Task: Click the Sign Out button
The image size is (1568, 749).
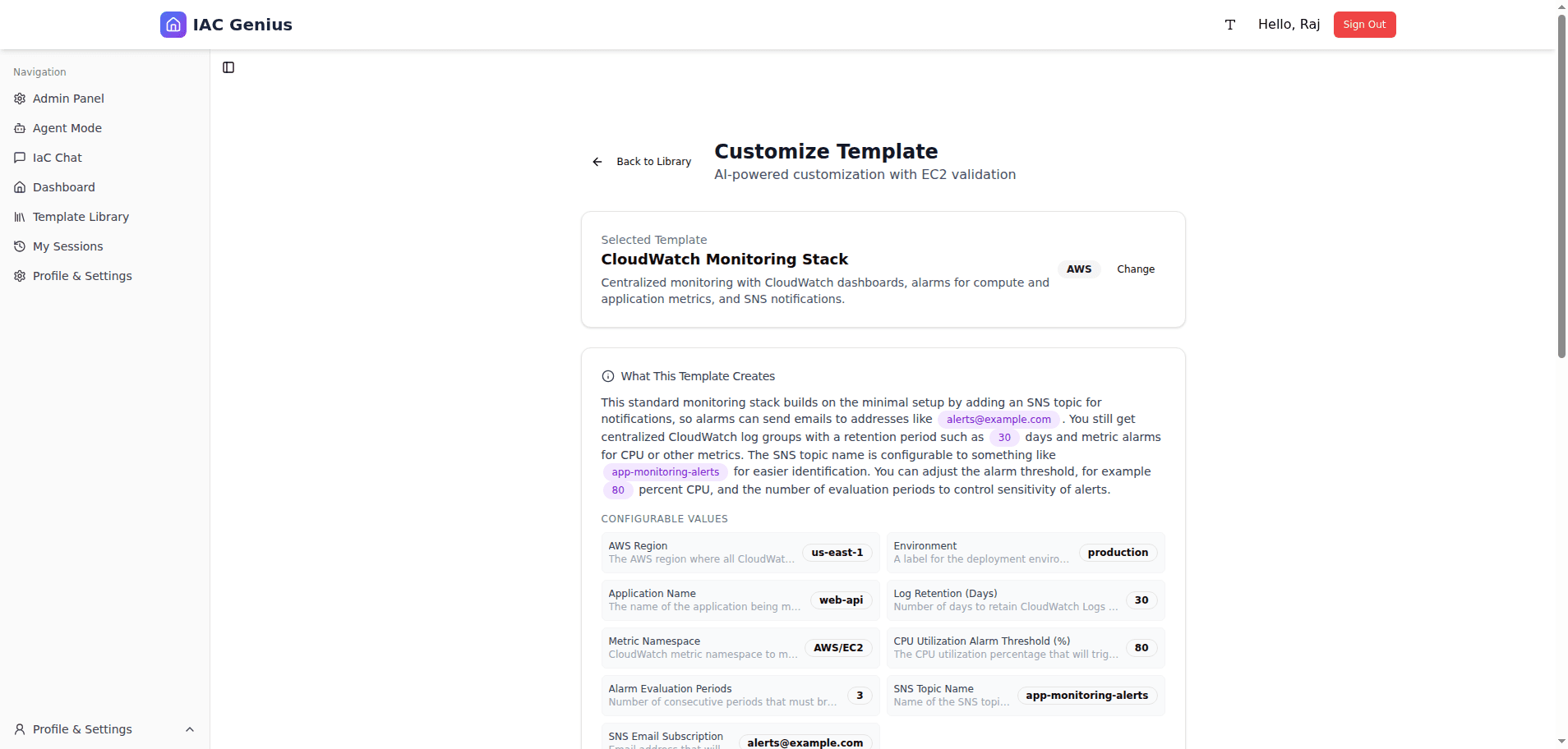Action: (x=1364, y=25)
